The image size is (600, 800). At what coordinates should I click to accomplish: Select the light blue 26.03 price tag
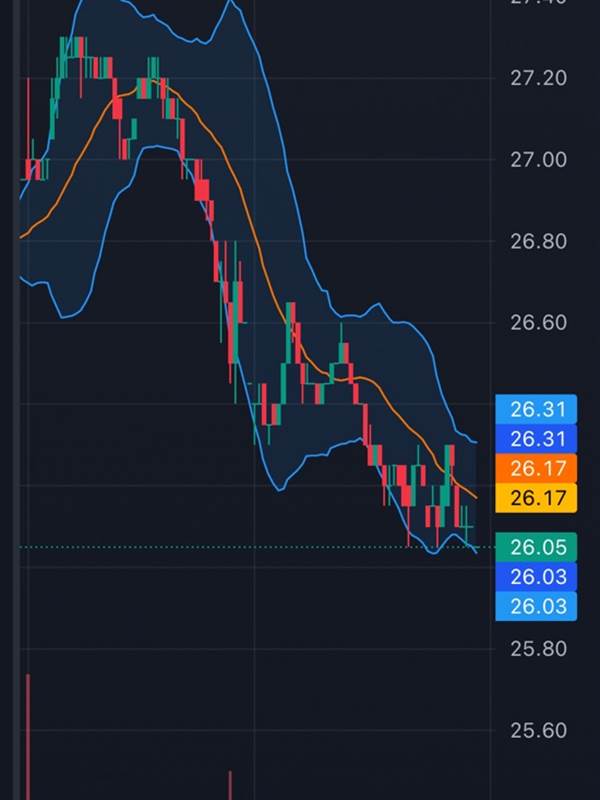pos(536,606)
